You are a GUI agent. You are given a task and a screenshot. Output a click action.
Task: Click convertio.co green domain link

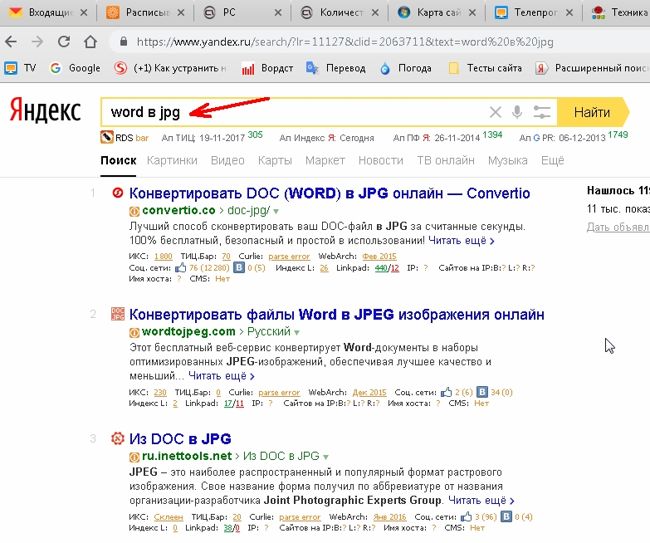point(179,211)
